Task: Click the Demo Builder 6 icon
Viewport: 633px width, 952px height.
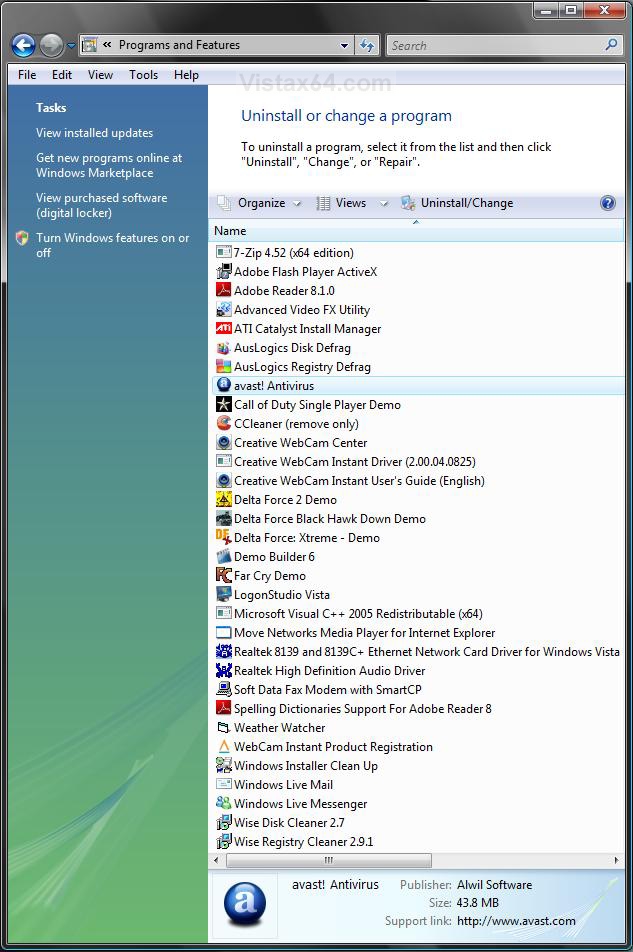Action: (x=223, y=556)
